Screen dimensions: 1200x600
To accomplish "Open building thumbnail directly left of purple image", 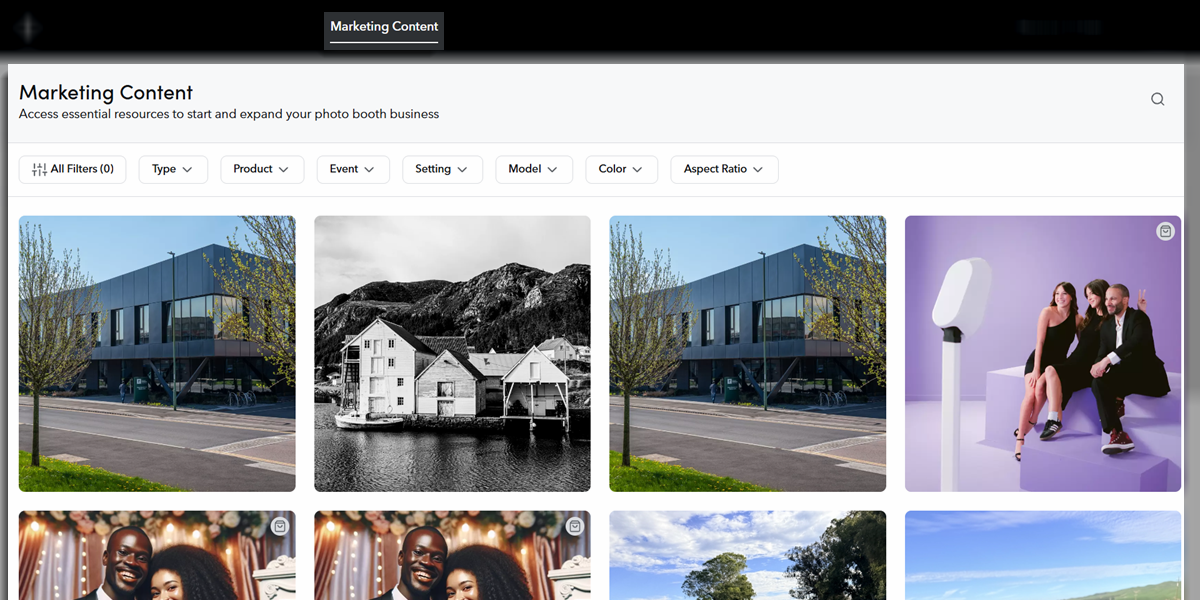I will (748, 354).
